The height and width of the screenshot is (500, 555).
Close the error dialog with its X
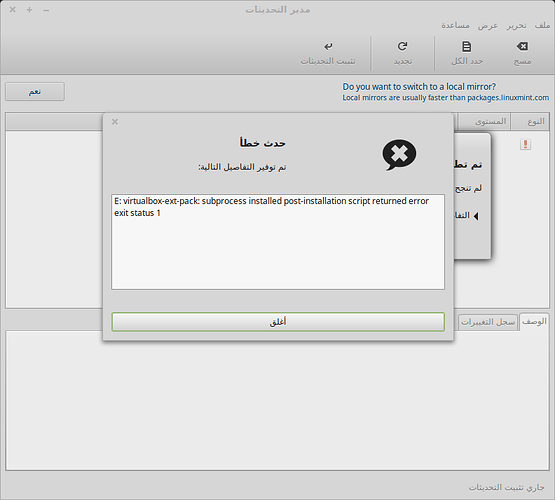coord(115,122)
